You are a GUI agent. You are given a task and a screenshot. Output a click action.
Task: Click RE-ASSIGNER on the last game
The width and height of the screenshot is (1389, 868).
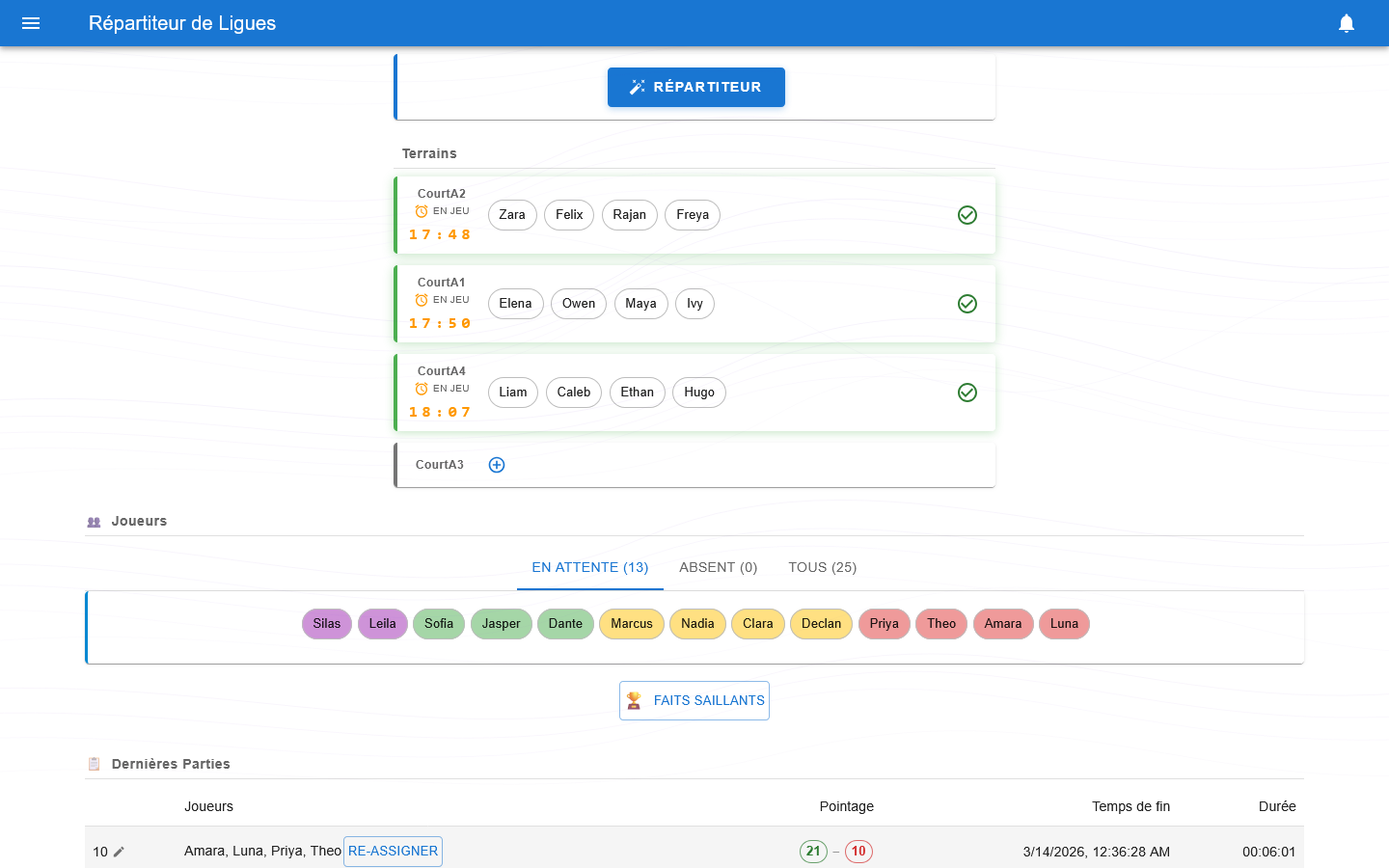tap(393, 852)
